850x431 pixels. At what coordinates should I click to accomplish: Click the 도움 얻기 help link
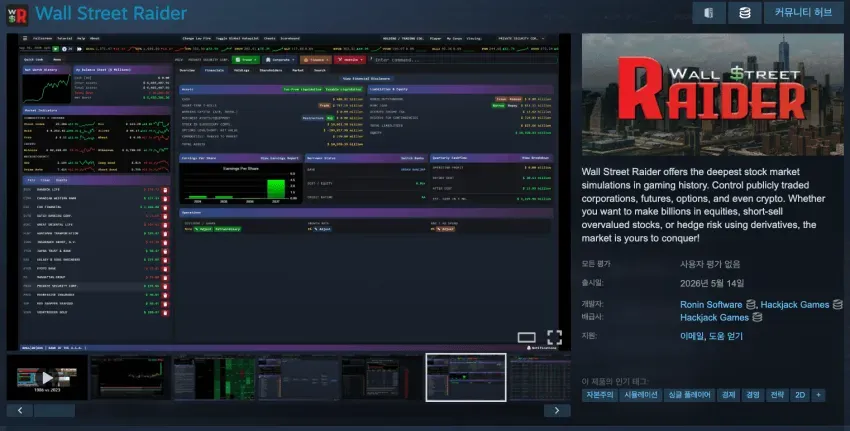click(726, 336)
